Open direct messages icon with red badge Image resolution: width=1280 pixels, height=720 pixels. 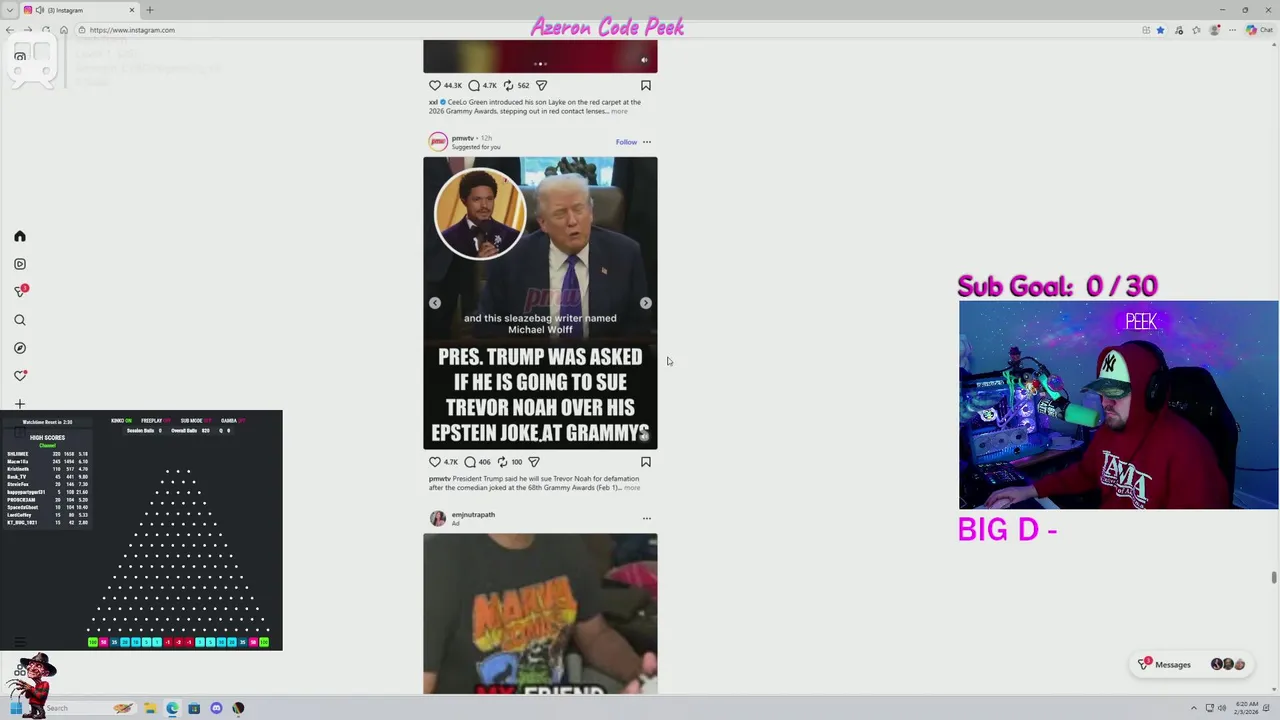coord(20,291)
